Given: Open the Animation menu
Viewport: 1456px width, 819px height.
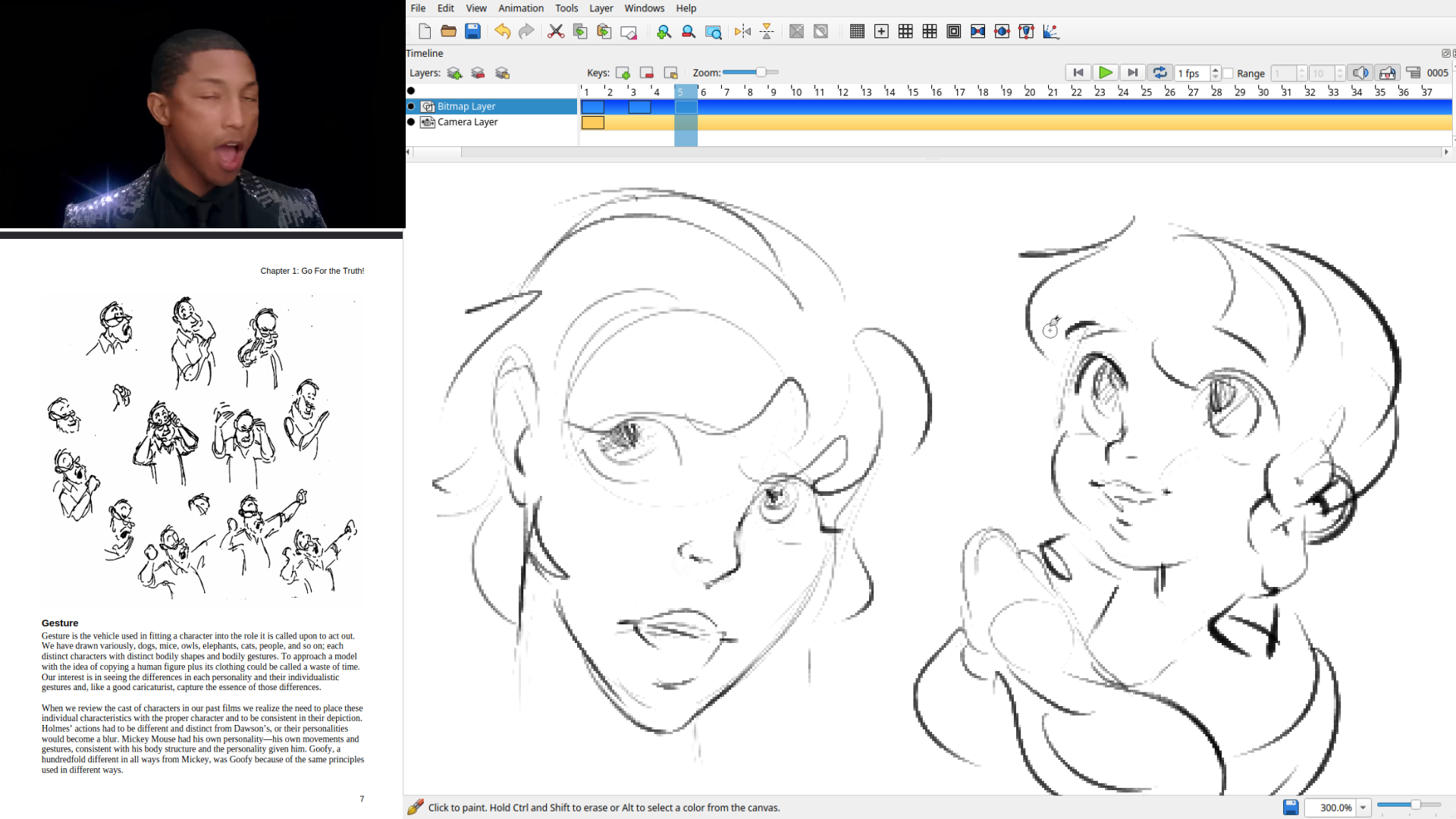Looking at the screenshot, I should pyautogui.click(x=521, y=8).
